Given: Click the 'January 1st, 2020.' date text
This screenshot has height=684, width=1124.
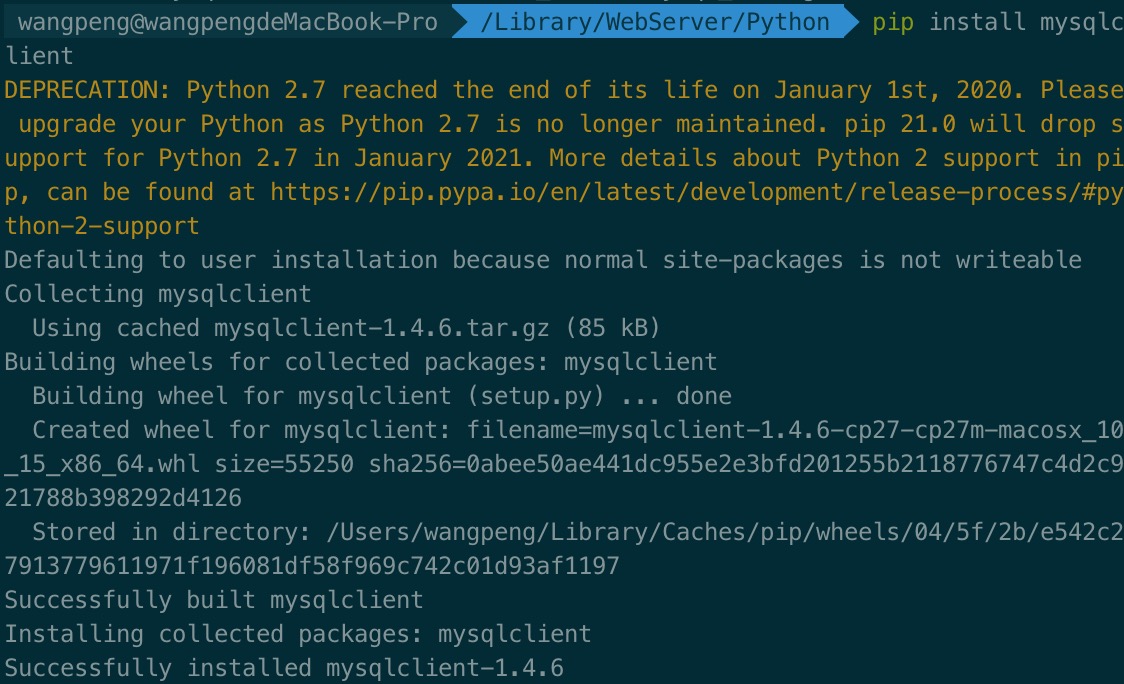Looking at the screenshot, I should coord(899,90).
